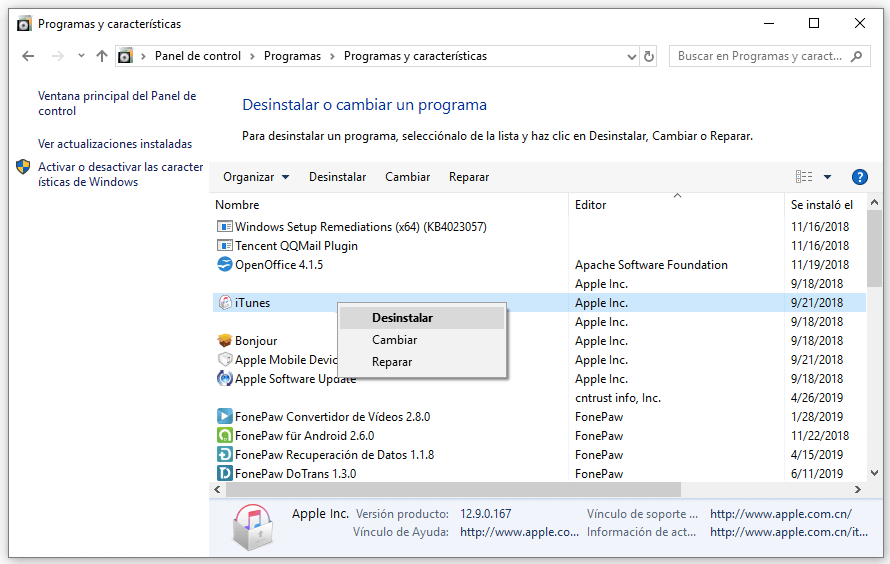Click support link http://www.apple.com.cn/
This screenshot has width=890, height=564.
780,514
